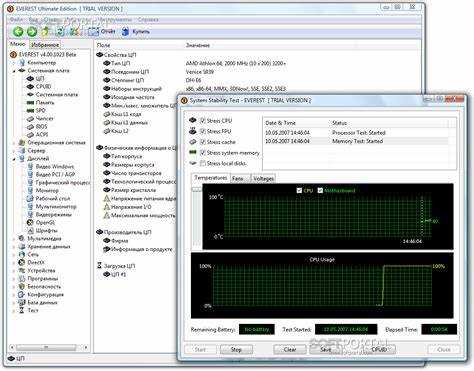
Task: Click the Stress CPU chip icon
Action: 193,120
